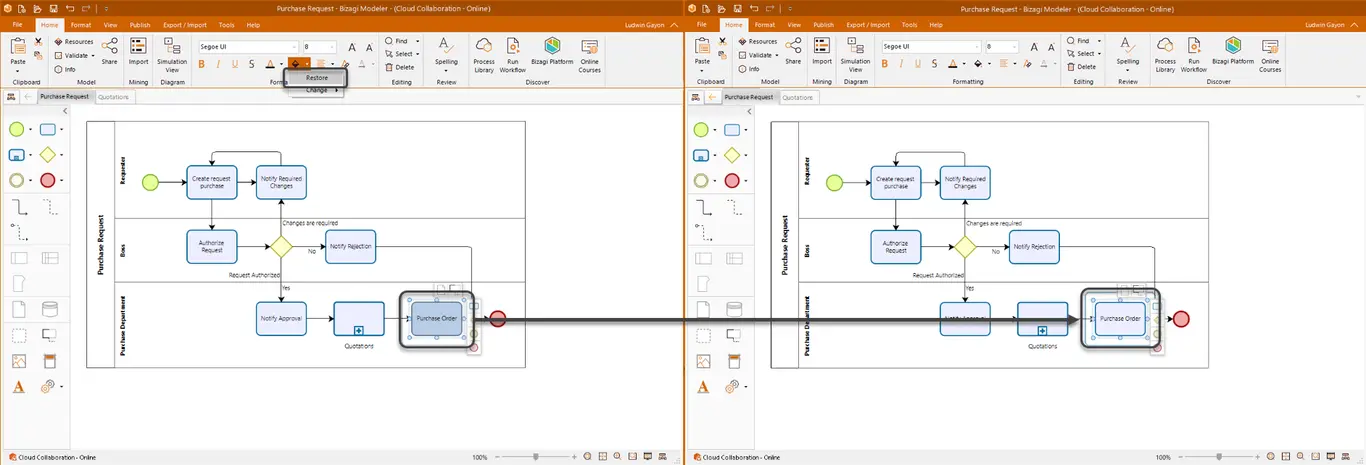Switch to Quotations diagram tab in right window
This screenshot has height=465, width=1366.
coord(797,97)
